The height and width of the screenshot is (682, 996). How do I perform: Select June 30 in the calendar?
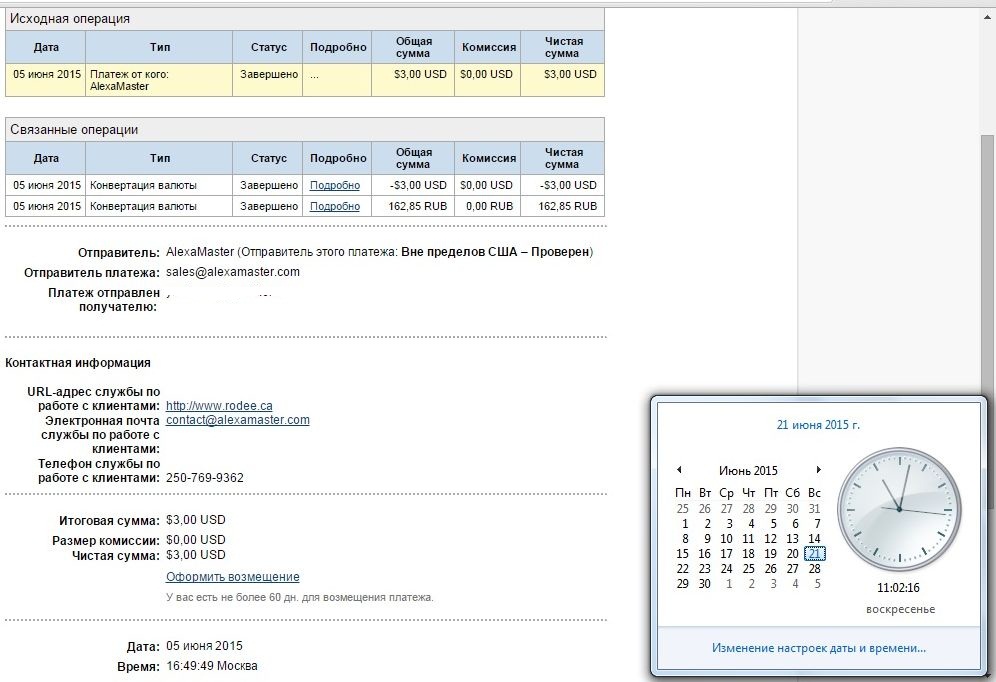[705, 584]
